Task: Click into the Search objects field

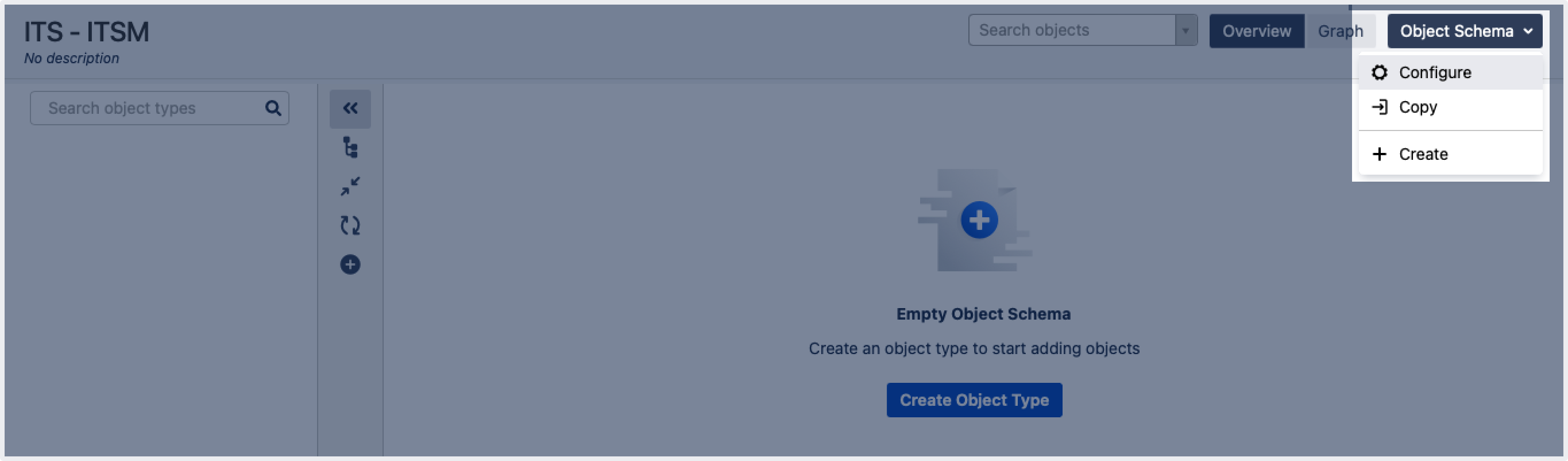Action: pos(1071,30)
